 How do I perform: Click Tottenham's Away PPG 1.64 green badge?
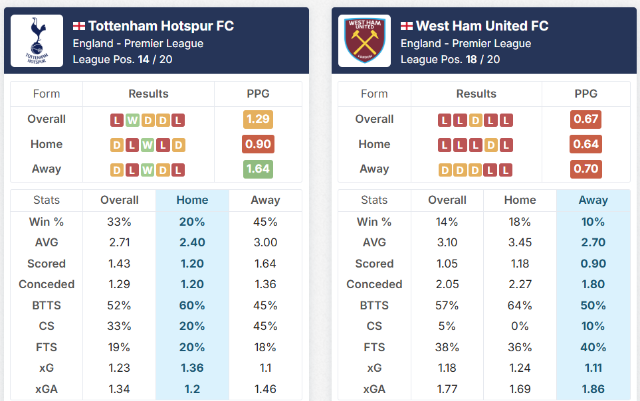[x=257, y=170]
